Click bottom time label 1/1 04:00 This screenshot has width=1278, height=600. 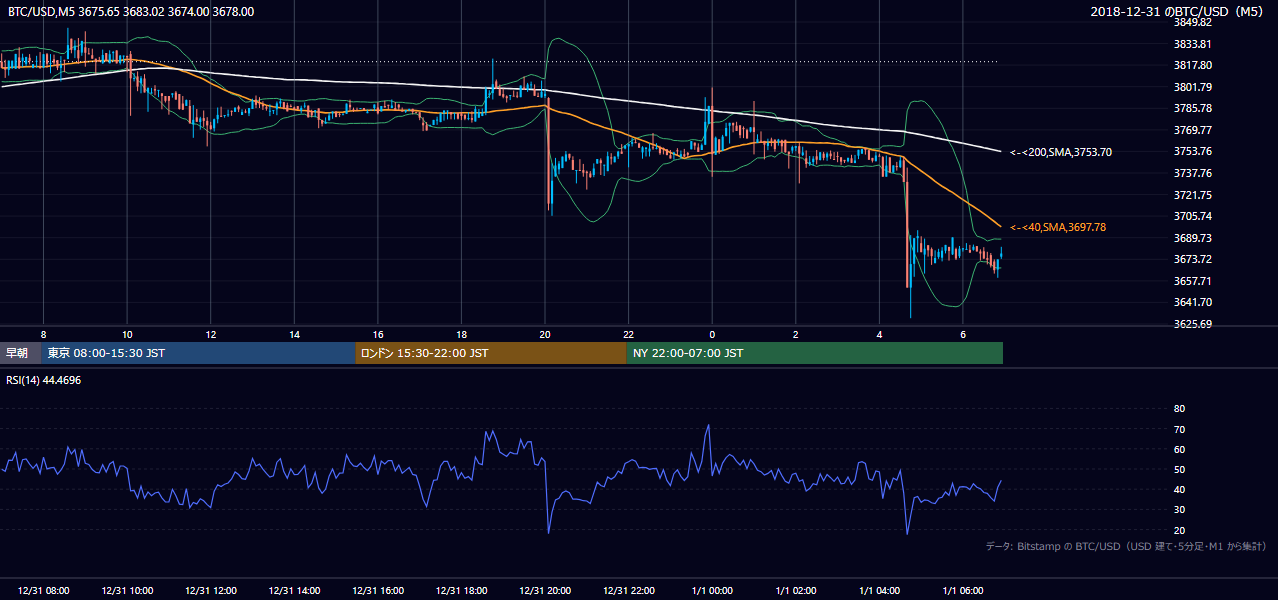[879, 591]
